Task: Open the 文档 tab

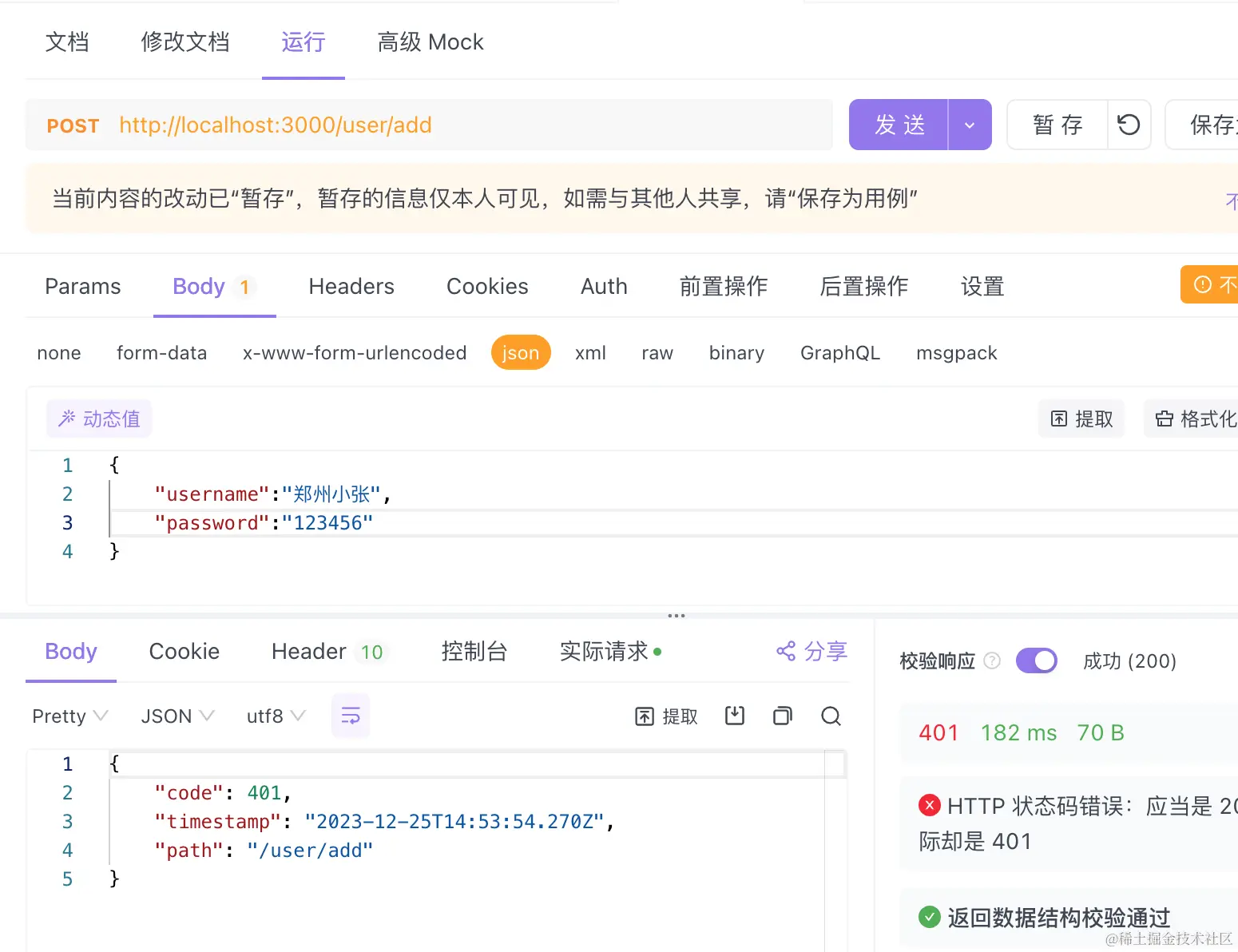Action: pyautogui.click(x=67, y=42)
